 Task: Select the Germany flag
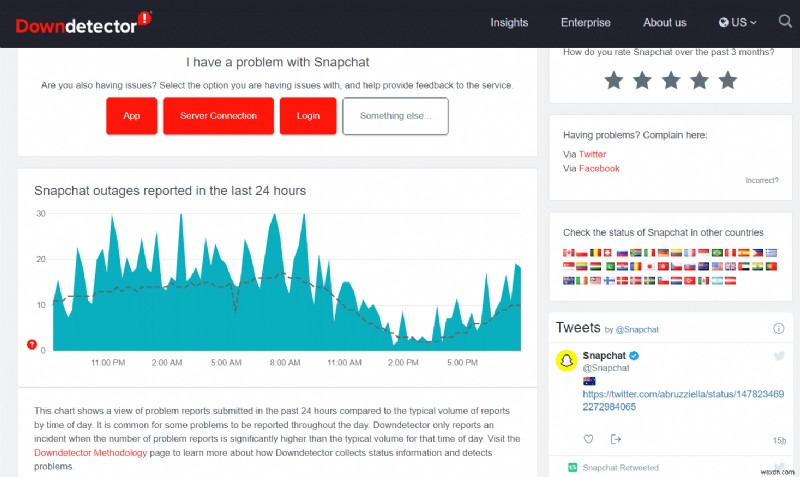[x=663, y=253]
